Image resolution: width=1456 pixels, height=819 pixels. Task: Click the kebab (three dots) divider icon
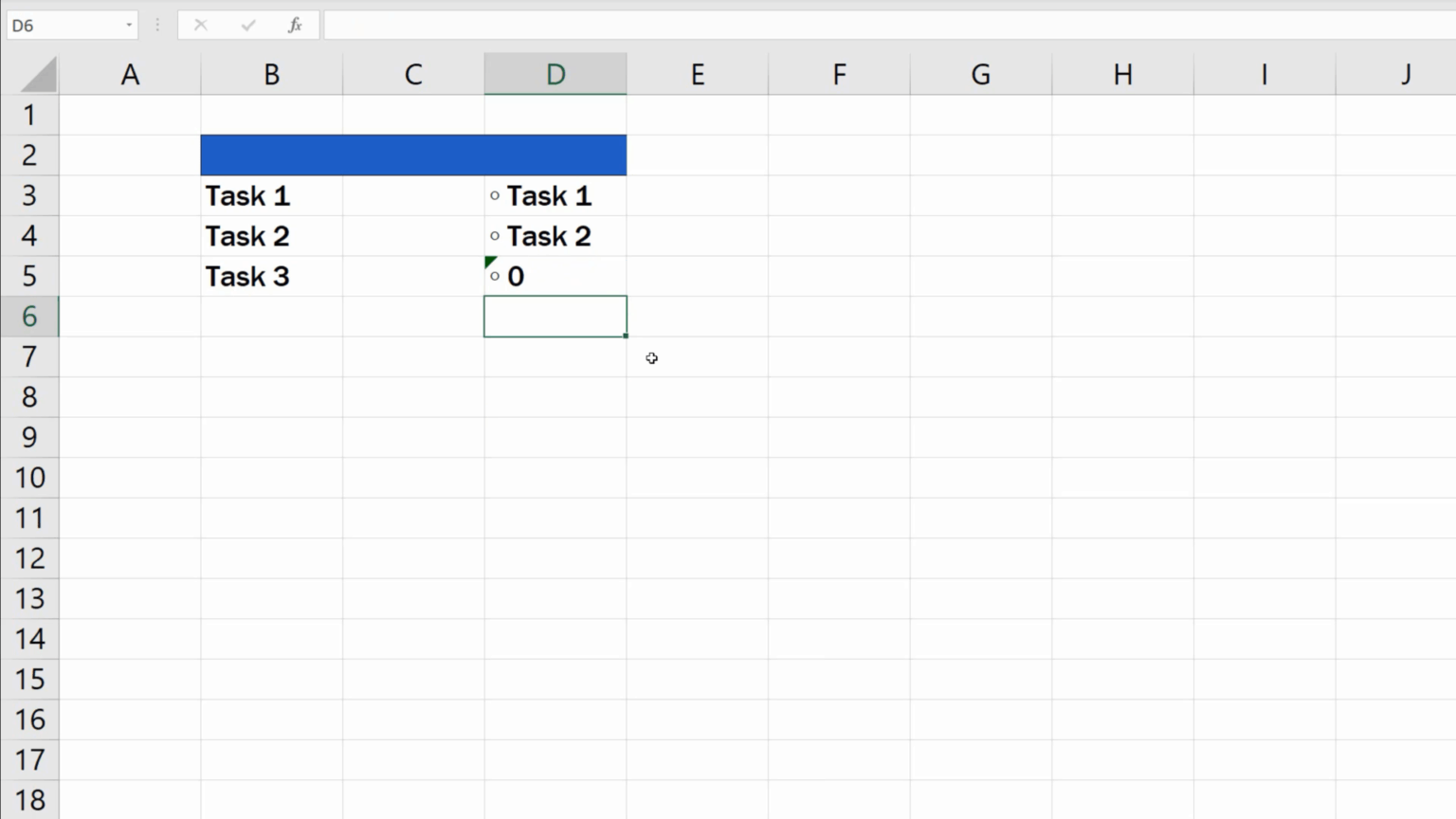[157, 25]
